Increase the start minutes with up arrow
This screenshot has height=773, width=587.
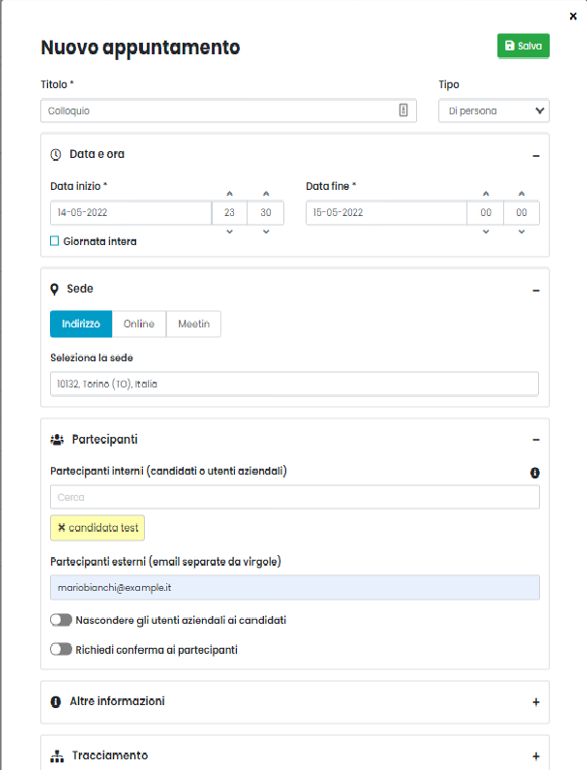pyautogui.click(x=266, y=194)
